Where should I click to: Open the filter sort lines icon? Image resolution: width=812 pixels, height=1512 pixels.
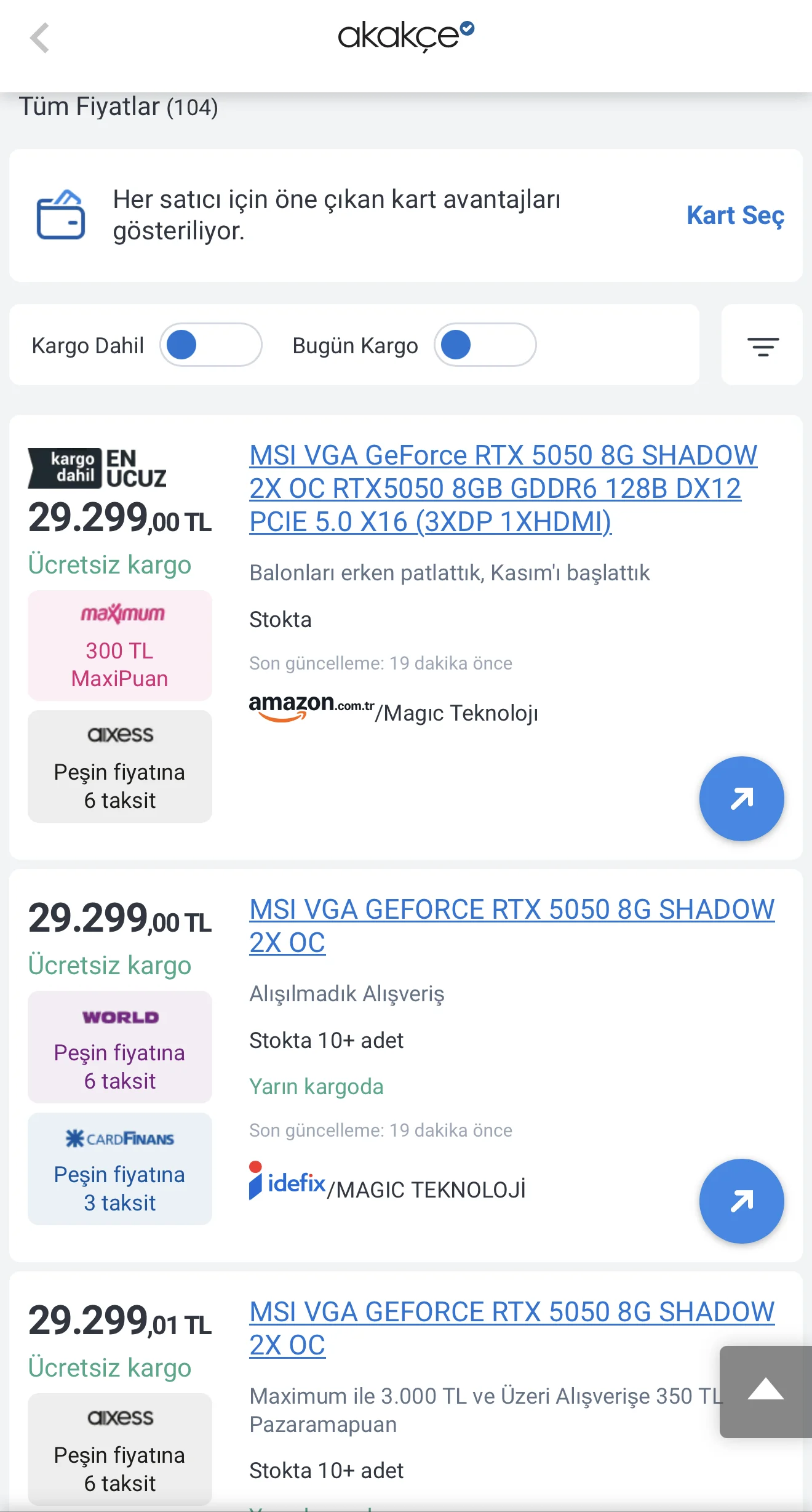pyautogui.click(x=762, y=346)
